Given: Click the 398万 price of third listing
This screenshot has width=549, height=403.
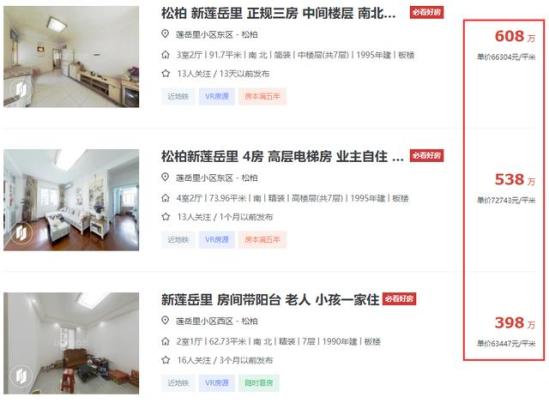Looking at the screenshot, I should pyautogui.click(x=515, y=323).
